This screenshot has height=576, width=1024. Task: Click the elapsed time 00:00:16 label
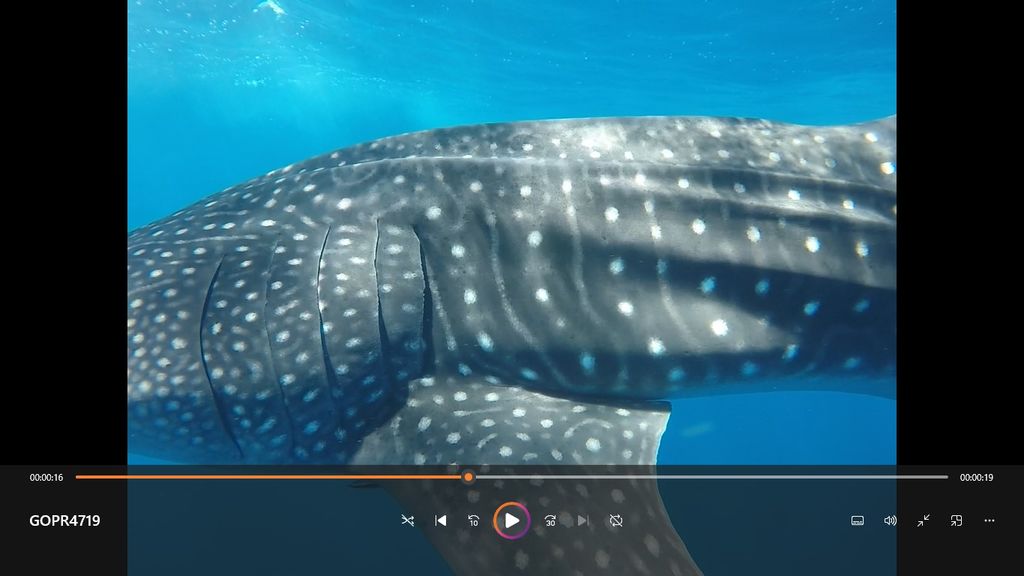(46, 477)
